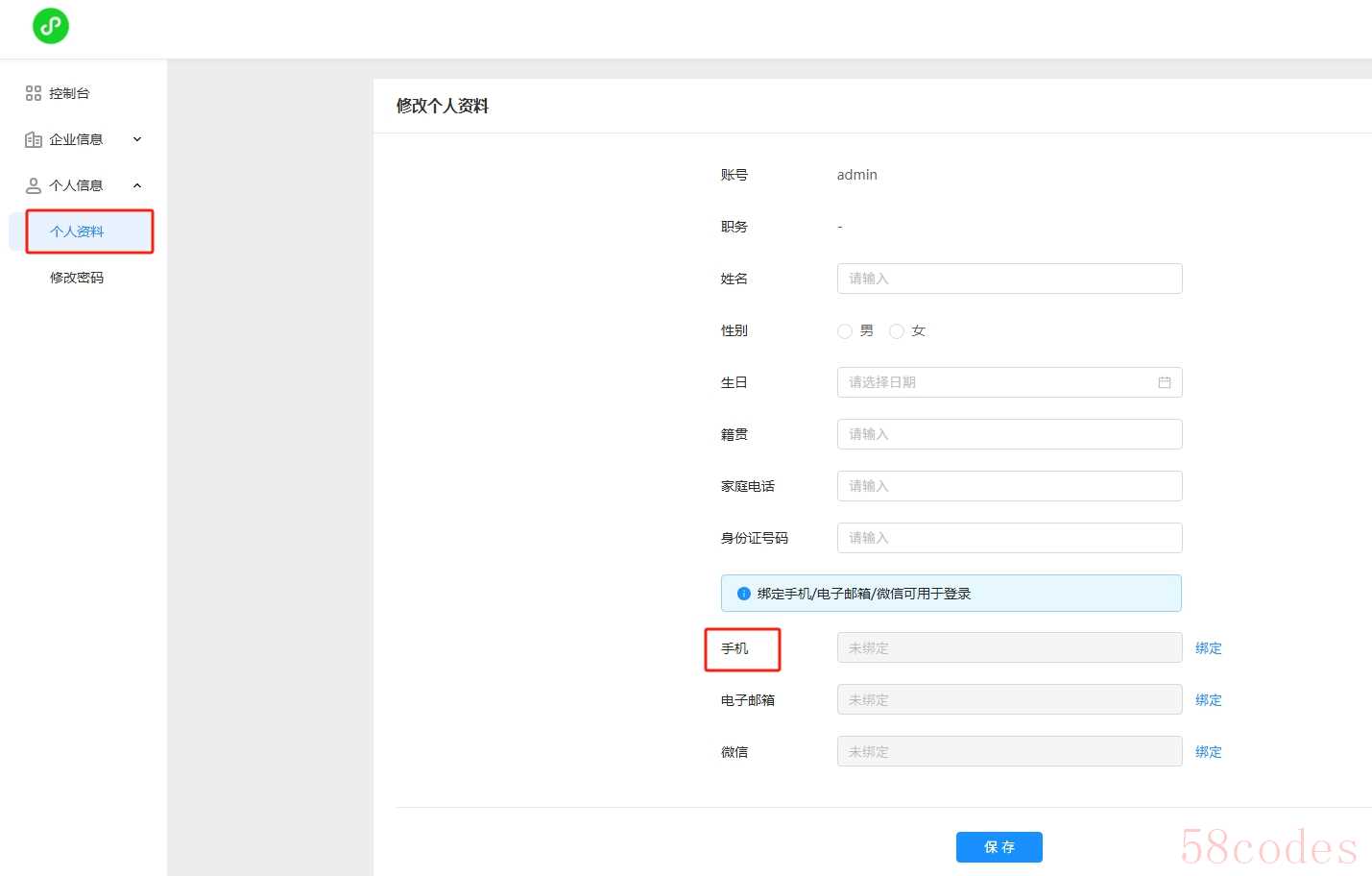Open the 修改密码 menu item
Screen dimensions: 1372x876
click(77, 278)
